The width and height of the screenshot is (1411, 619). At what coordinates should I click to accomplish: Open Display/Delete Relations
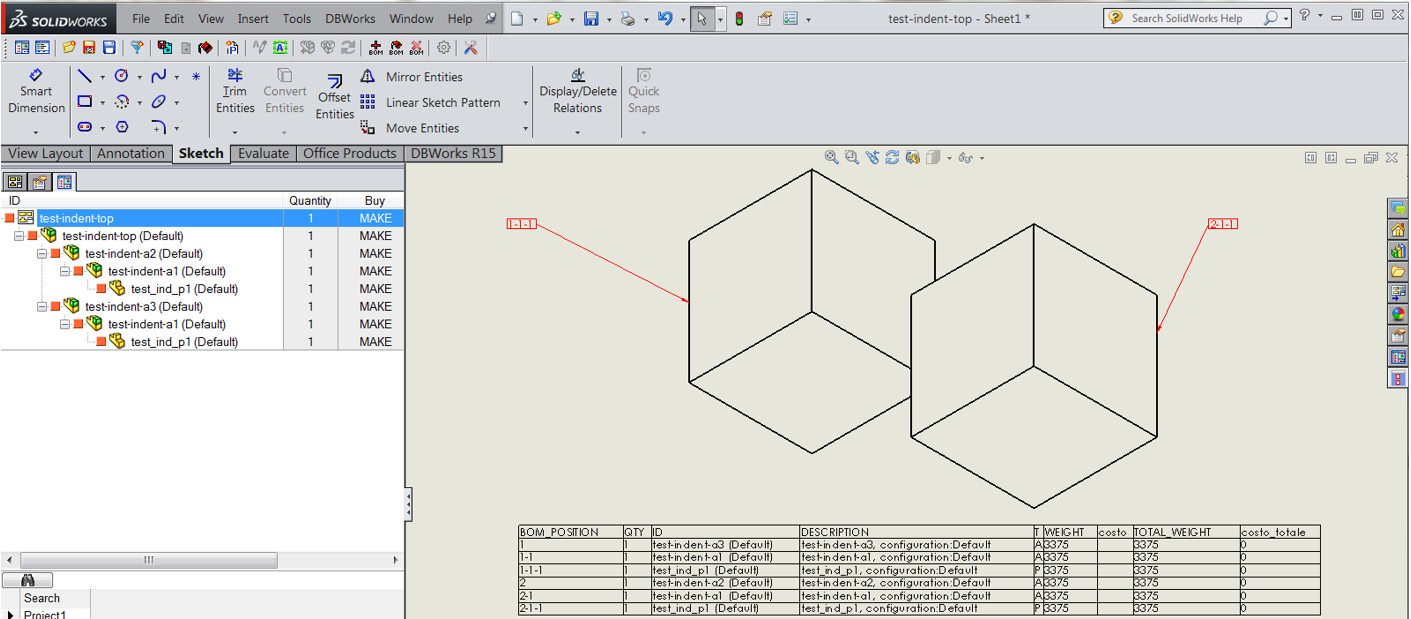pyautogui.click(x=578, y=91)
